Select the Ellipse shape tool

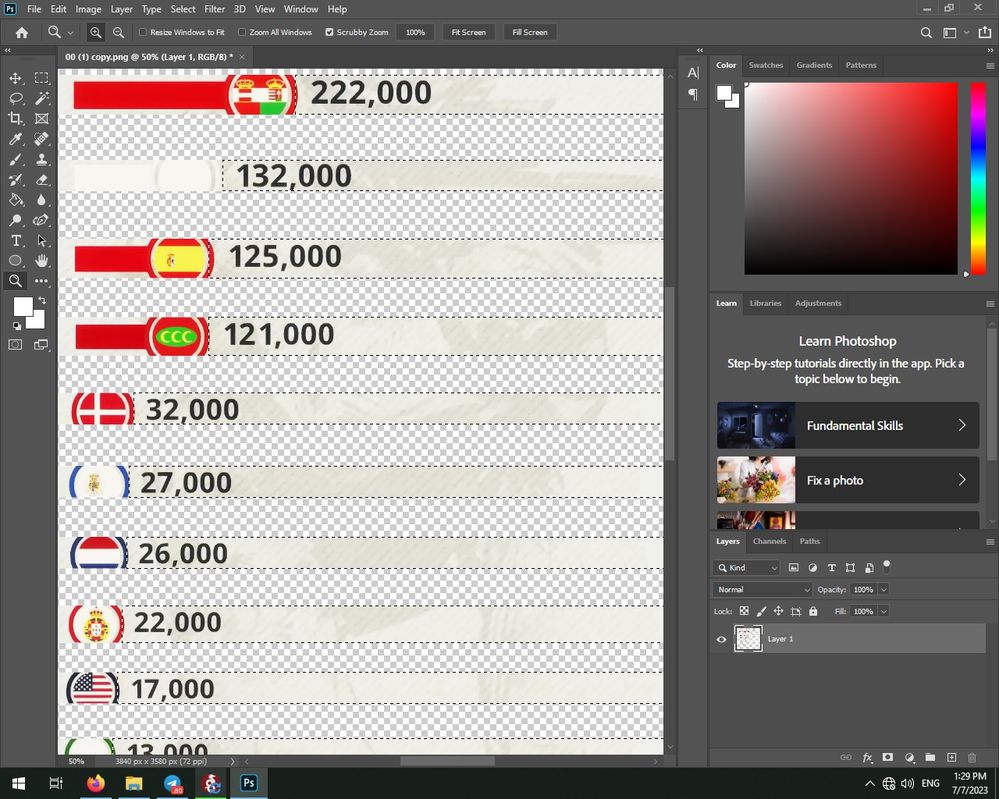click(15, 261)
